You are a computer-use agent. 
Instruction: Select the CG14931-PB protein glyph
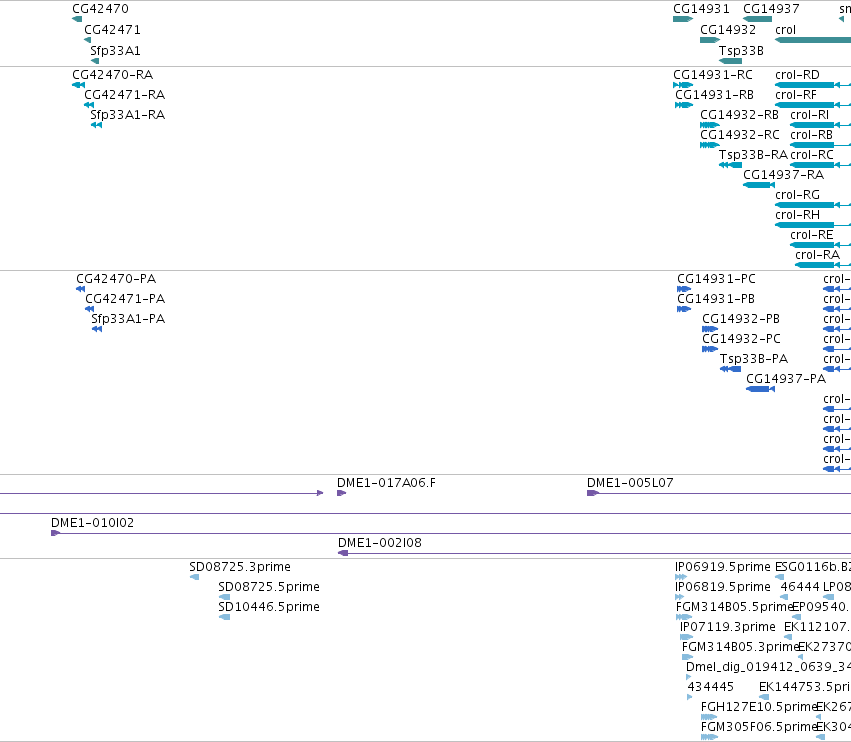(x=684, y=309)
